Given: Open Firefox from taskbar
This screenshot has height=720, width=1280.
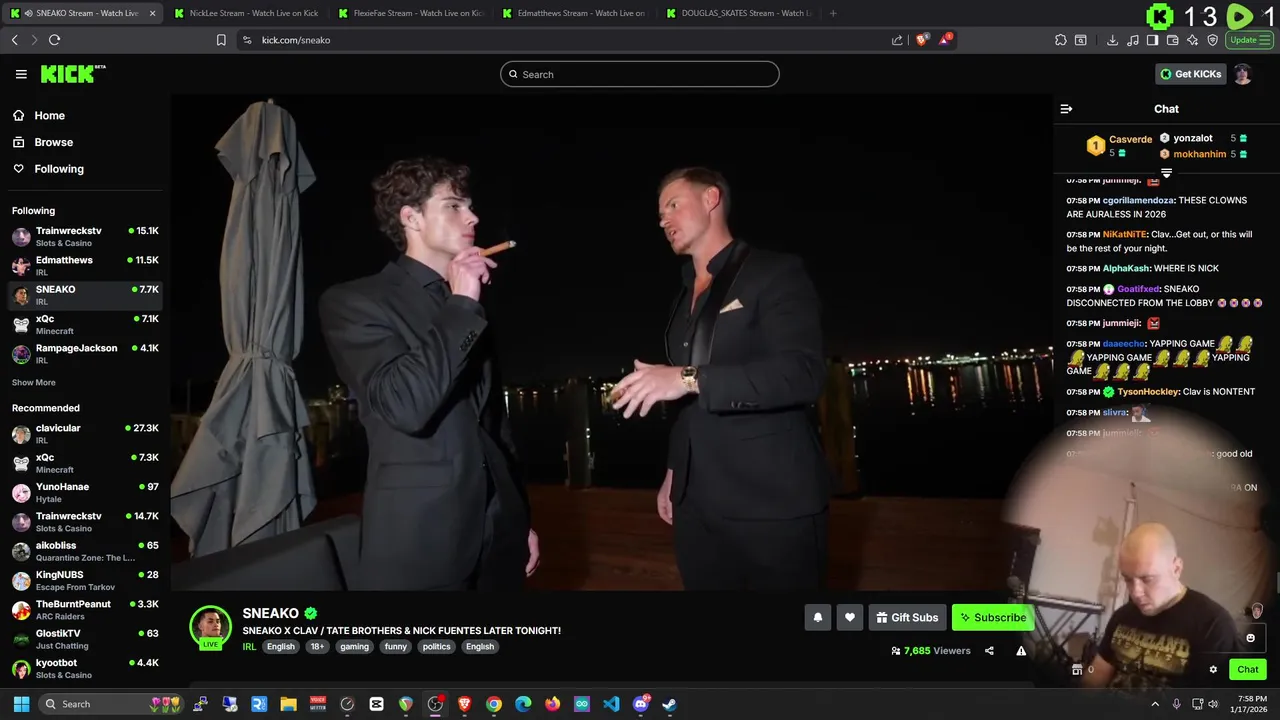Looking at the screenshot, I should [x=552, y=704].
